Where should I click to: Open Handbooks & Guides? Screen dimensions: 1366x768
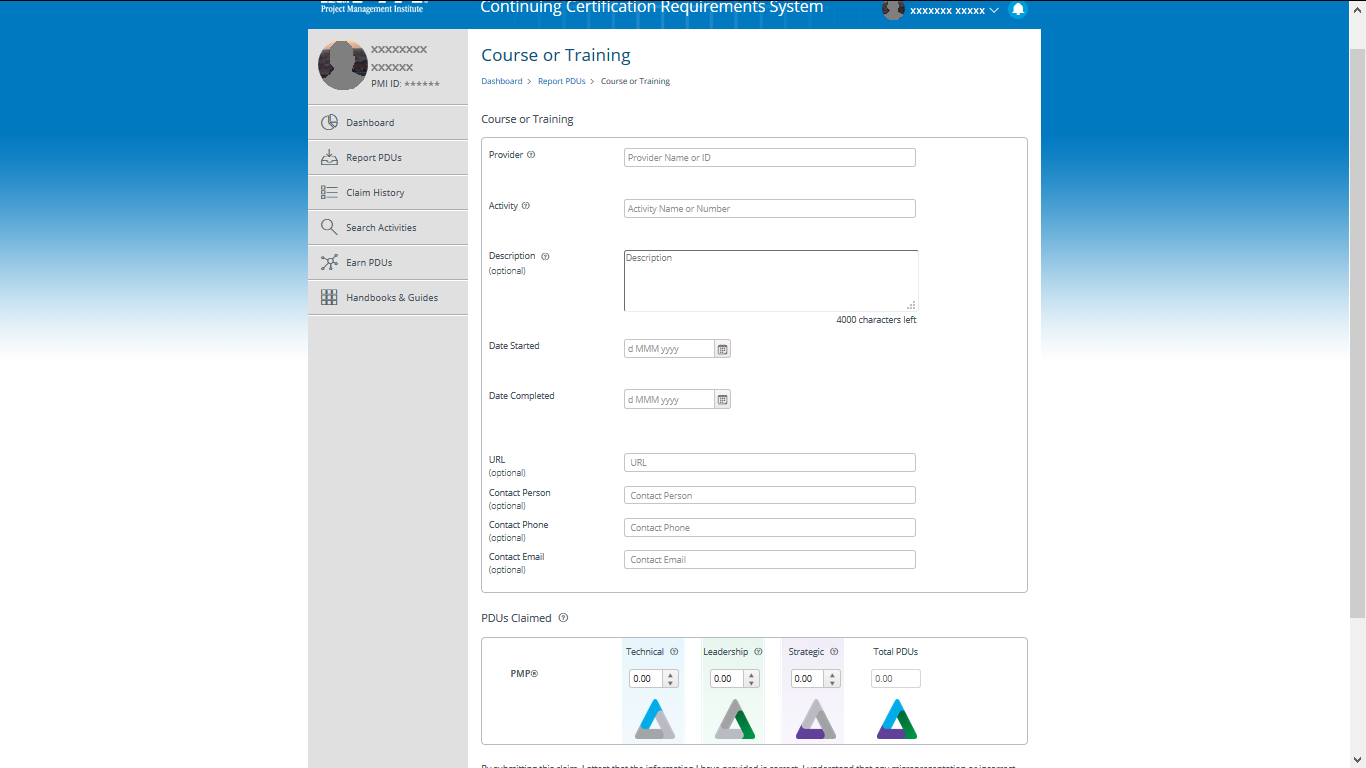pos(387,297)
